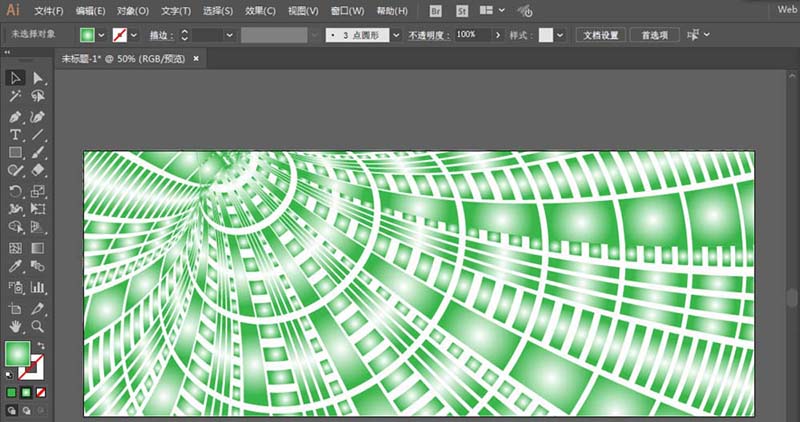Select the Blend tool
800x422 pixels.
click(x=38, y=266)
